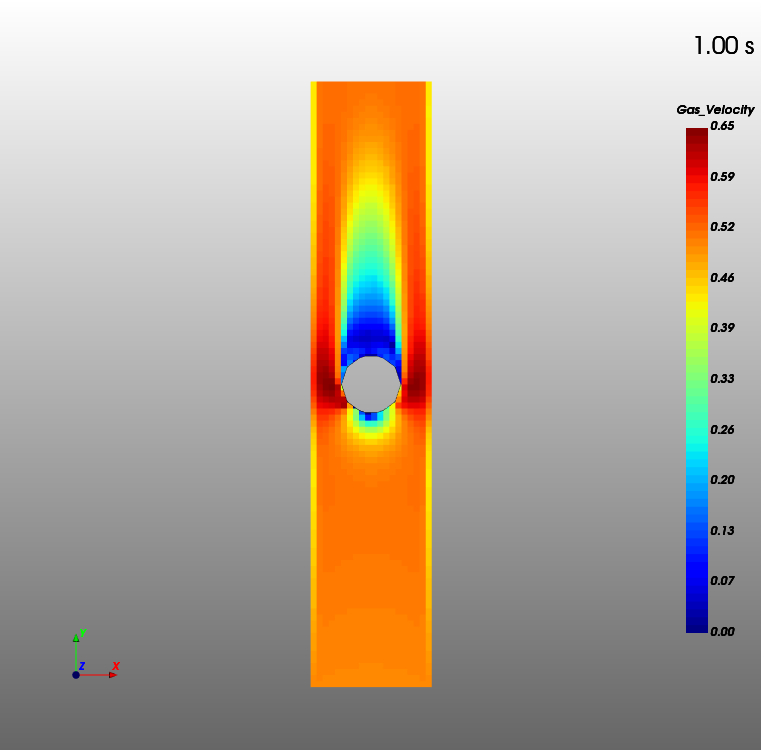Select the Gas_Velocity legend title

pos(715,109)
